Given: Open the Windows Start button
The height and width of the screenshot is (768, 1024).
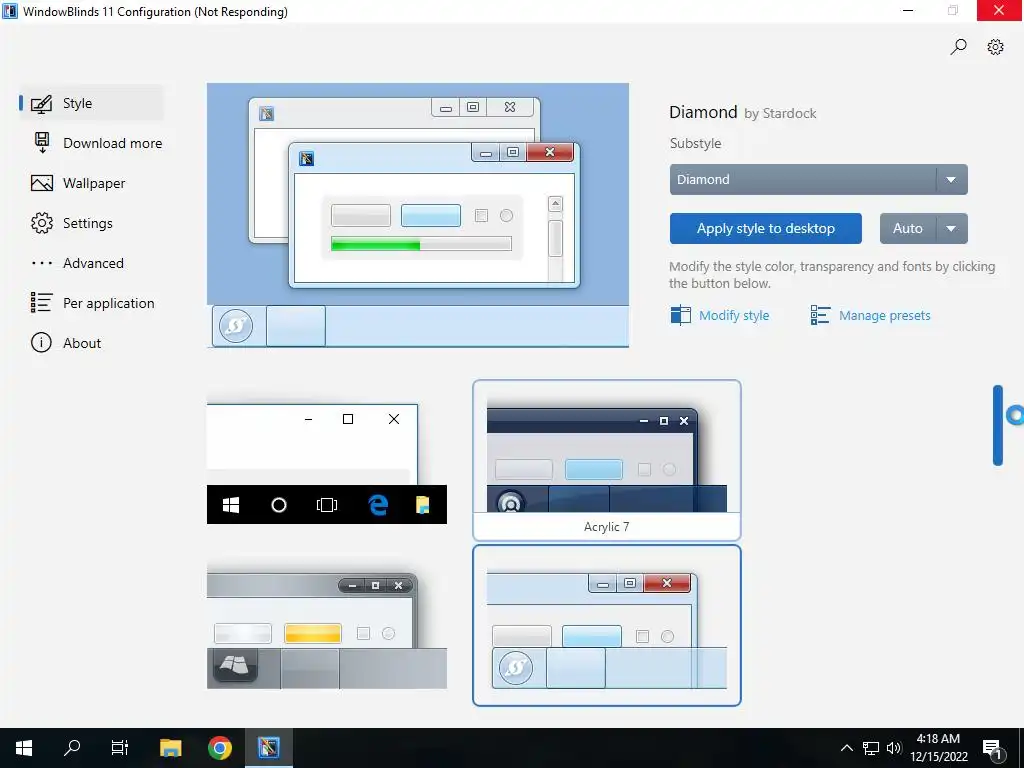Looking at the screenshot, I should [x=24, y=748].
